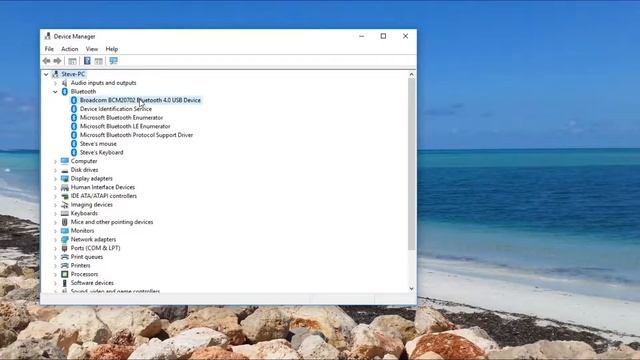640x360 pixels.
Task: Click the icon beside Microsoft Bluetooth LE Enumerator
Action: tap(74, 126)
